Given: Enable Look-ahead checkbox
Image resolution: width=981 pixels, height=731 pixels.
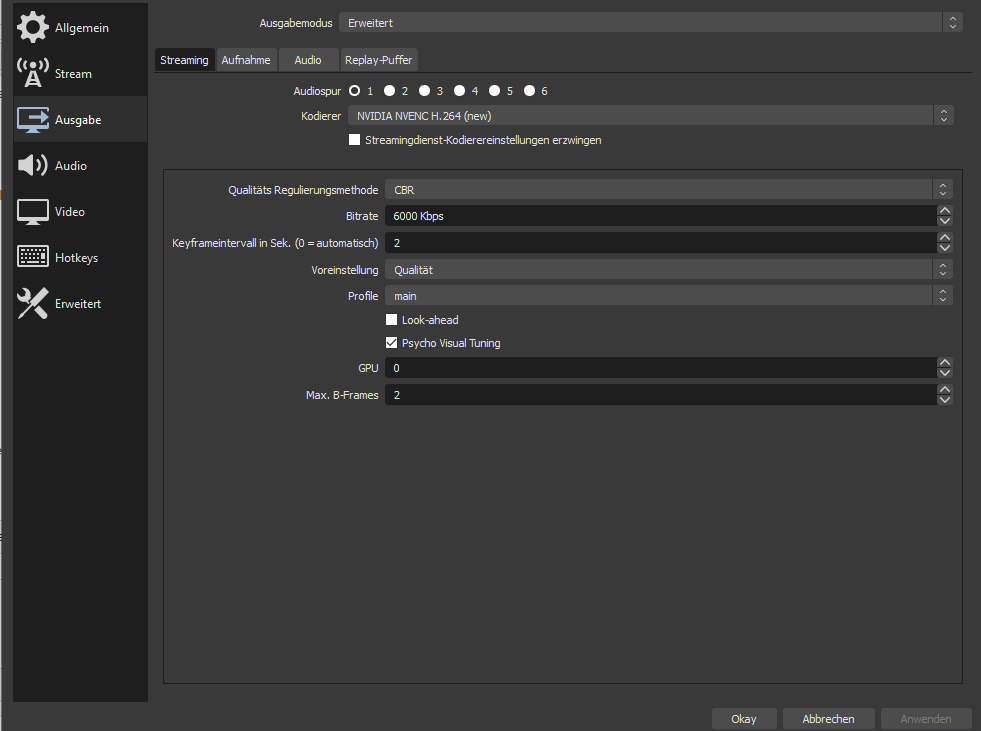Looking at the screenshot, I should pyautogui.click(x=392, y=320).
